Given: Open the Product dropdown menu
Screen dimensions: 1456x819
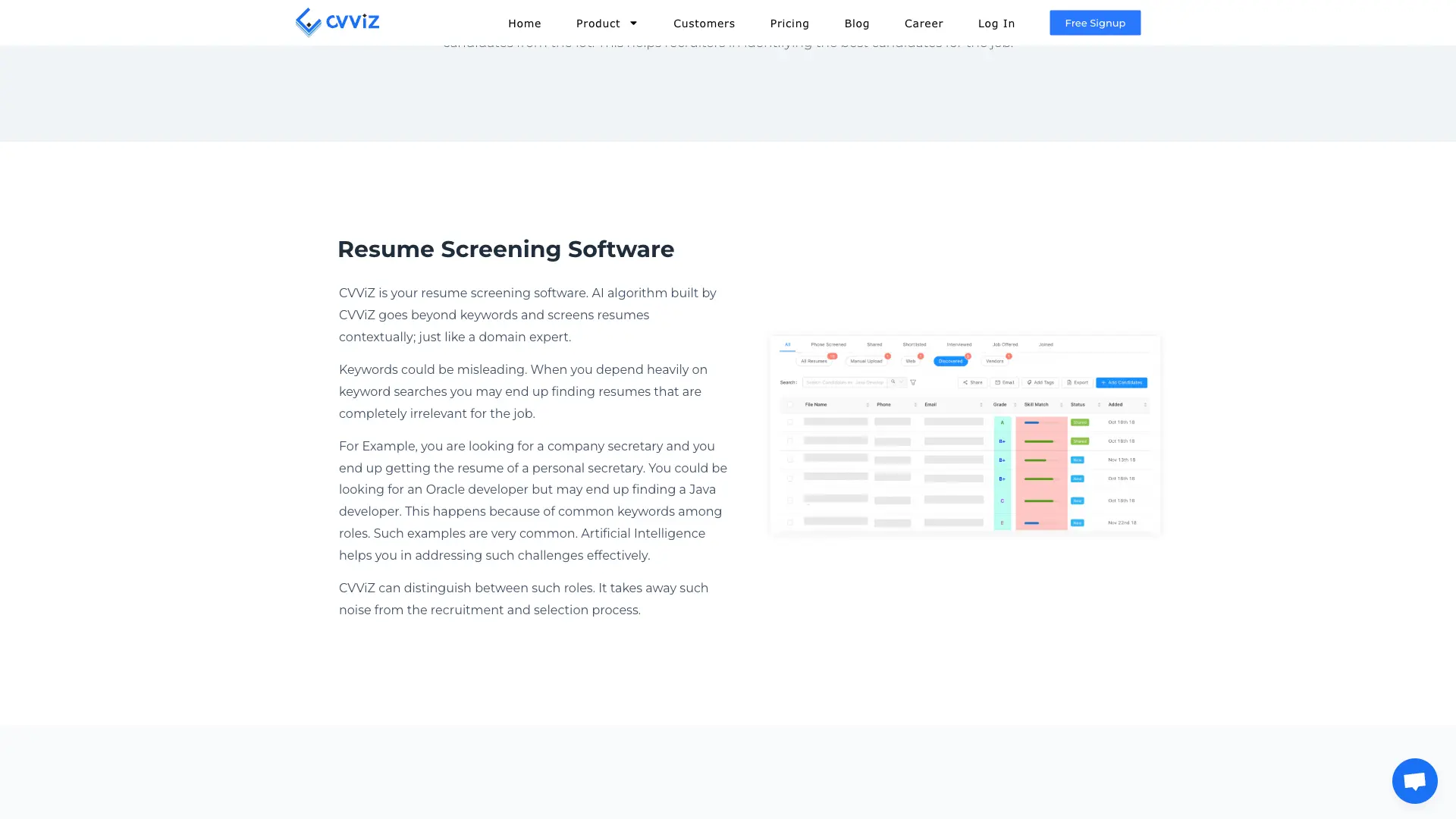Looking at the screenshot, I should point(607,22).
